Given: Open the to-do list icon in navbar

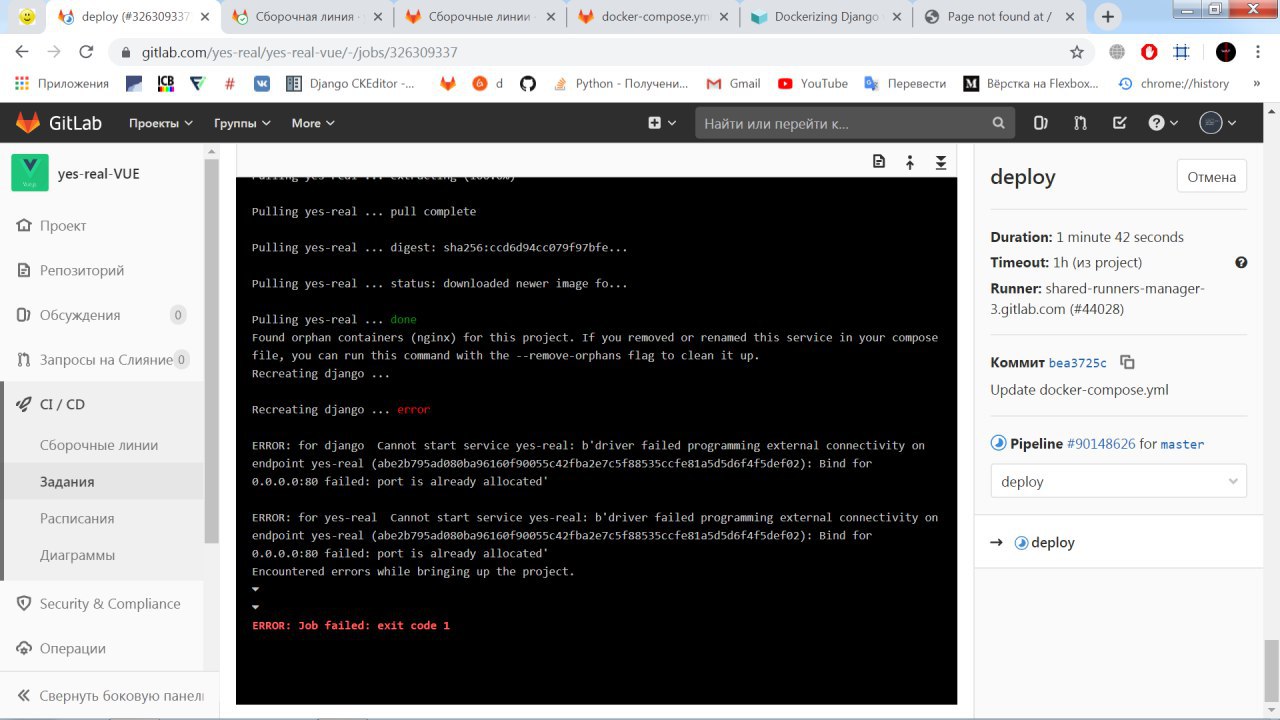Looking at the screenshot, I should click(1120, 123).
